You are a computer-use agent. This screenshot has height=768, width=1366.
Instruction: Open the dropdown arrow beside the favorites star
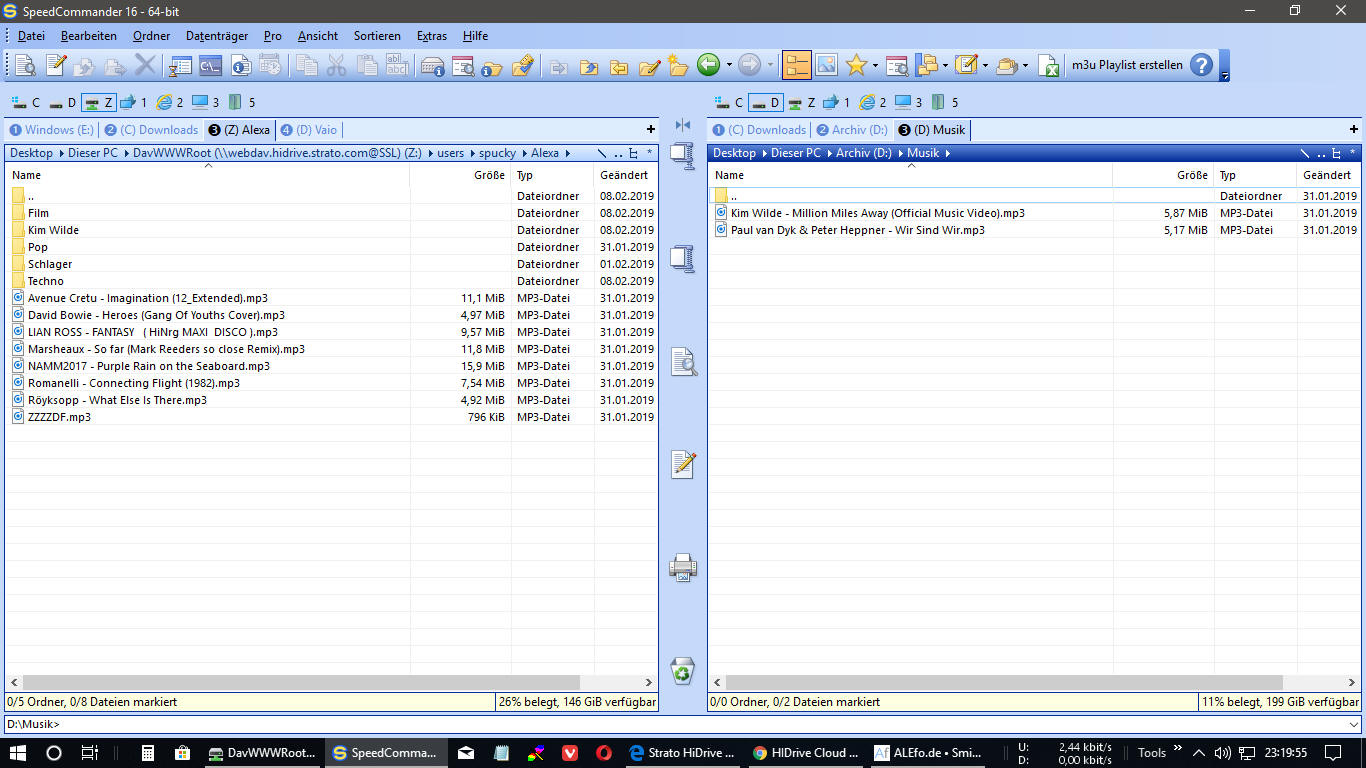point(875,66)
